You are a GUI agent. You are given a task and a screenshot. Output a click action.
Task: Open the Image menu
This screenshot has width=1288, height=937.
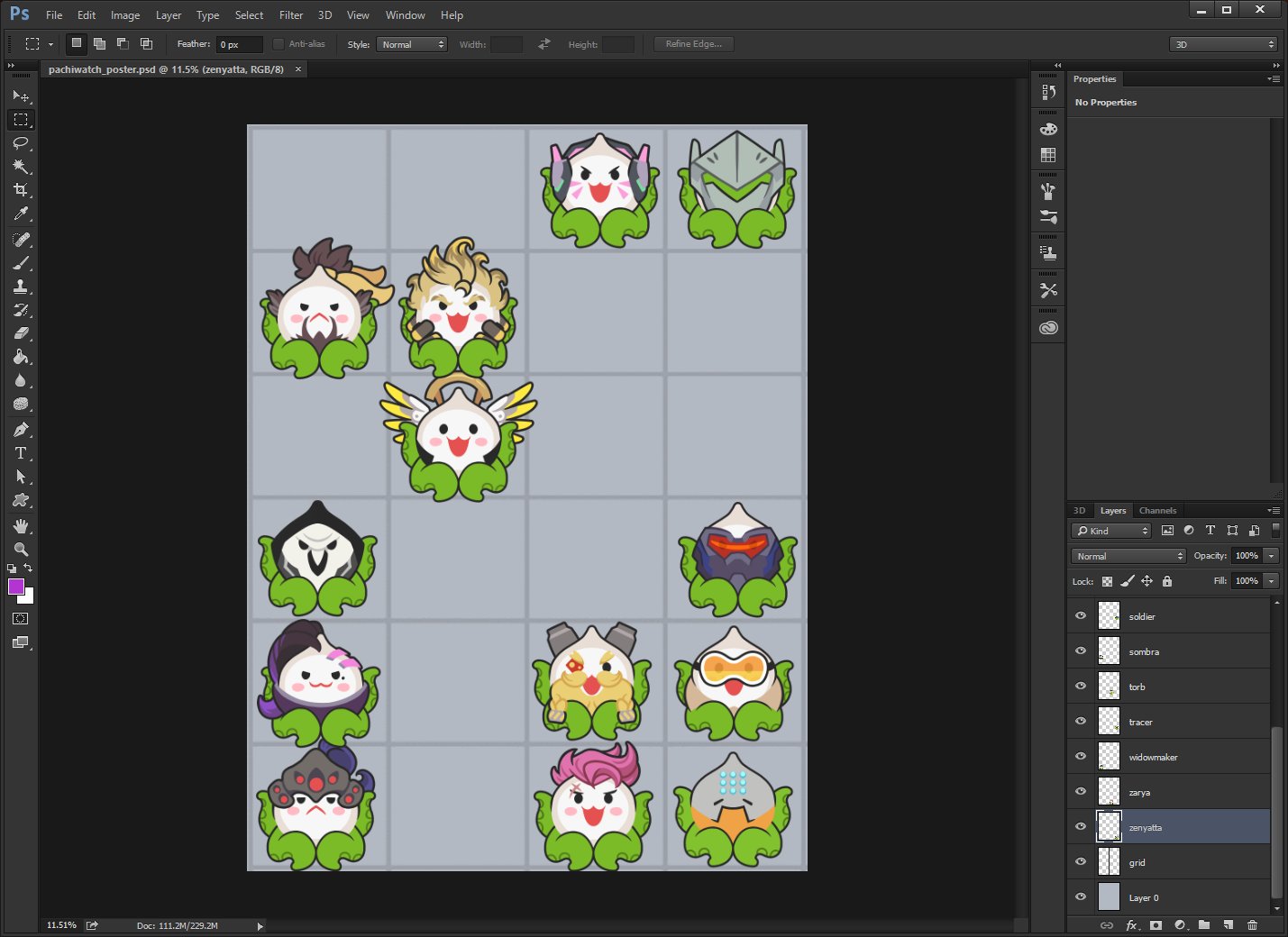[x=125, y=15]
